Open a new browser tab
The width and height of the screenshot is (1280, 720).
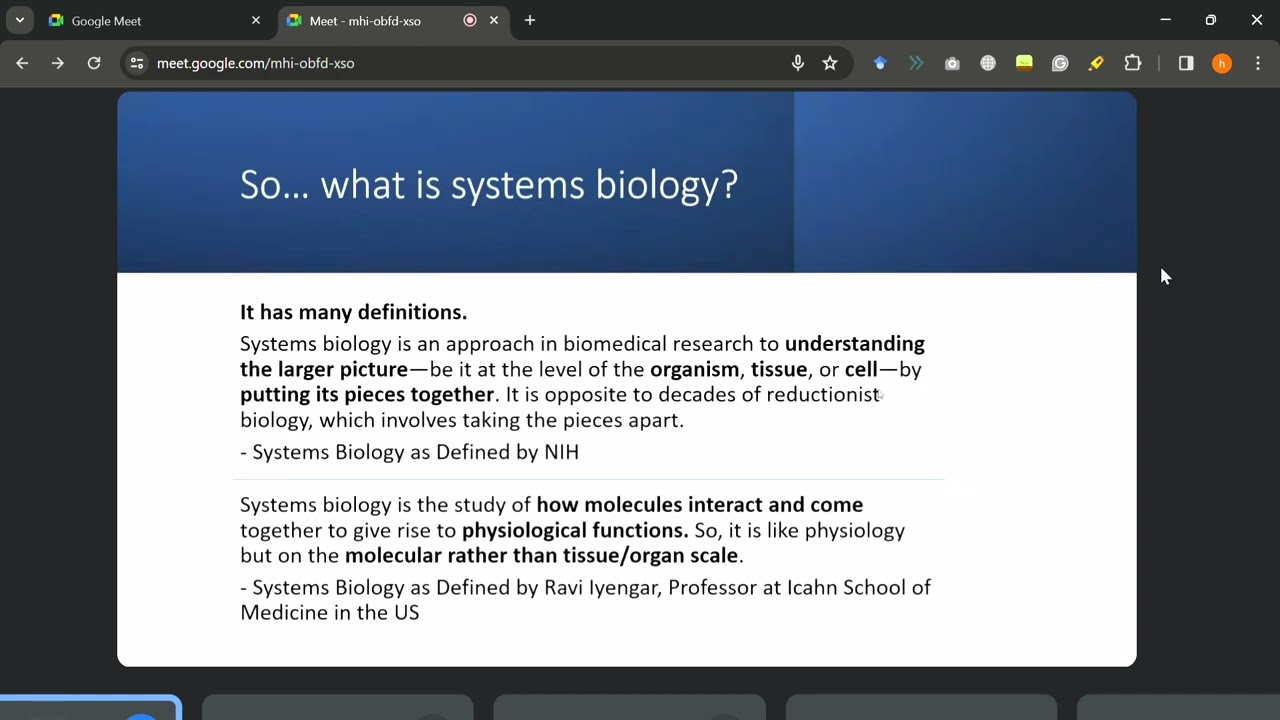pyautogui.click(x=530, y=20)
